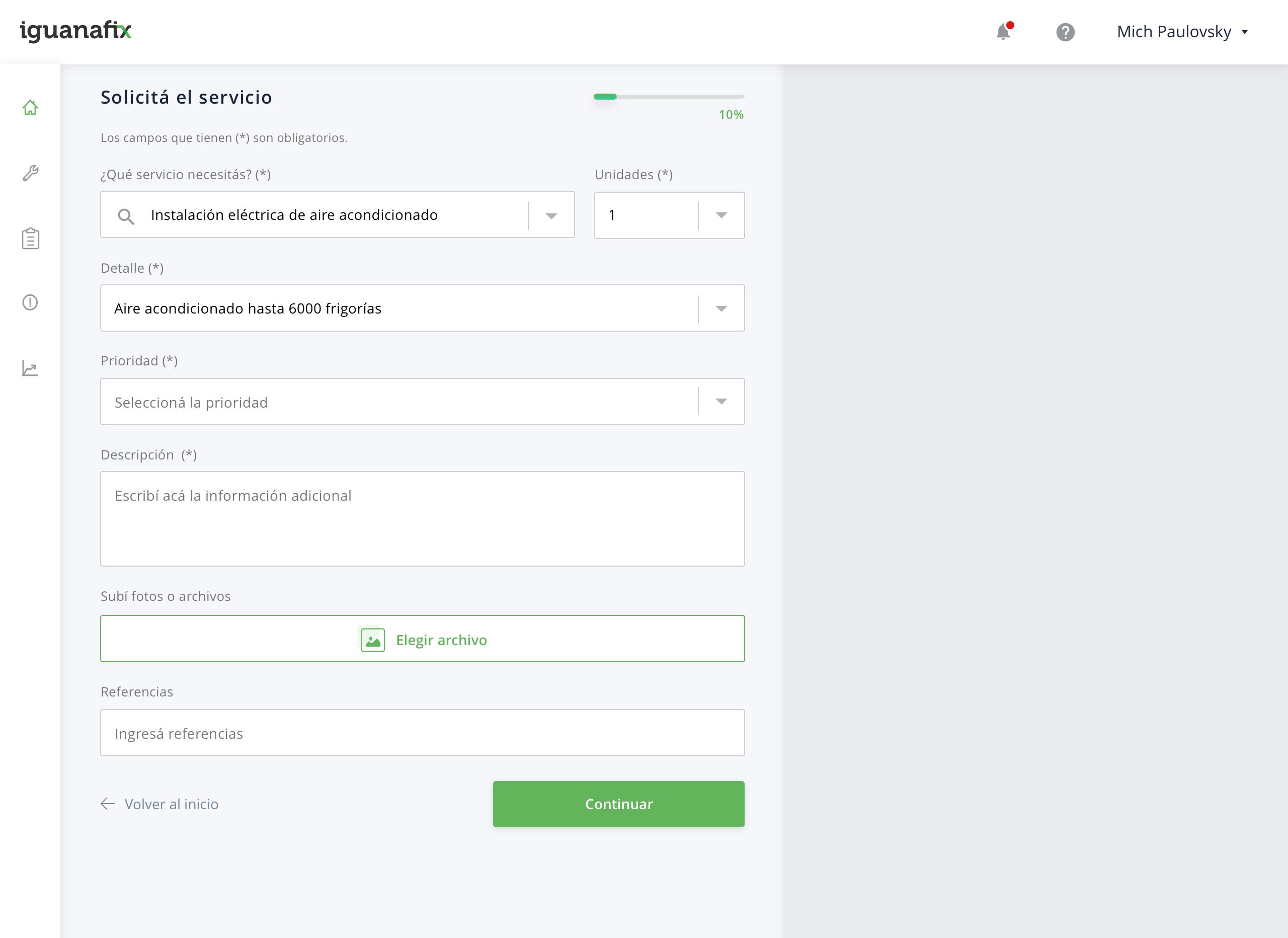Click the search magnifier in service field
This screenshot has width=1288, height=938.
[125, 216]
